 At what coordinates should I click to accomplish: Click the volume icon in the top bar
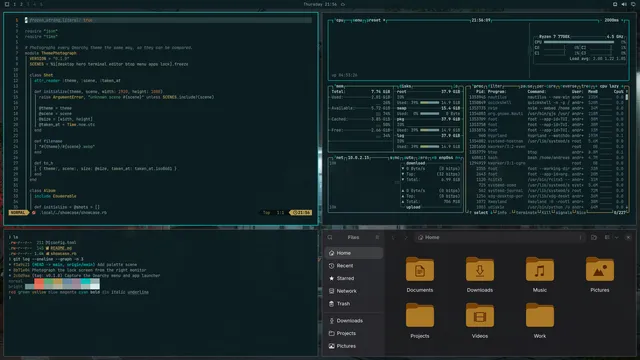624,4
